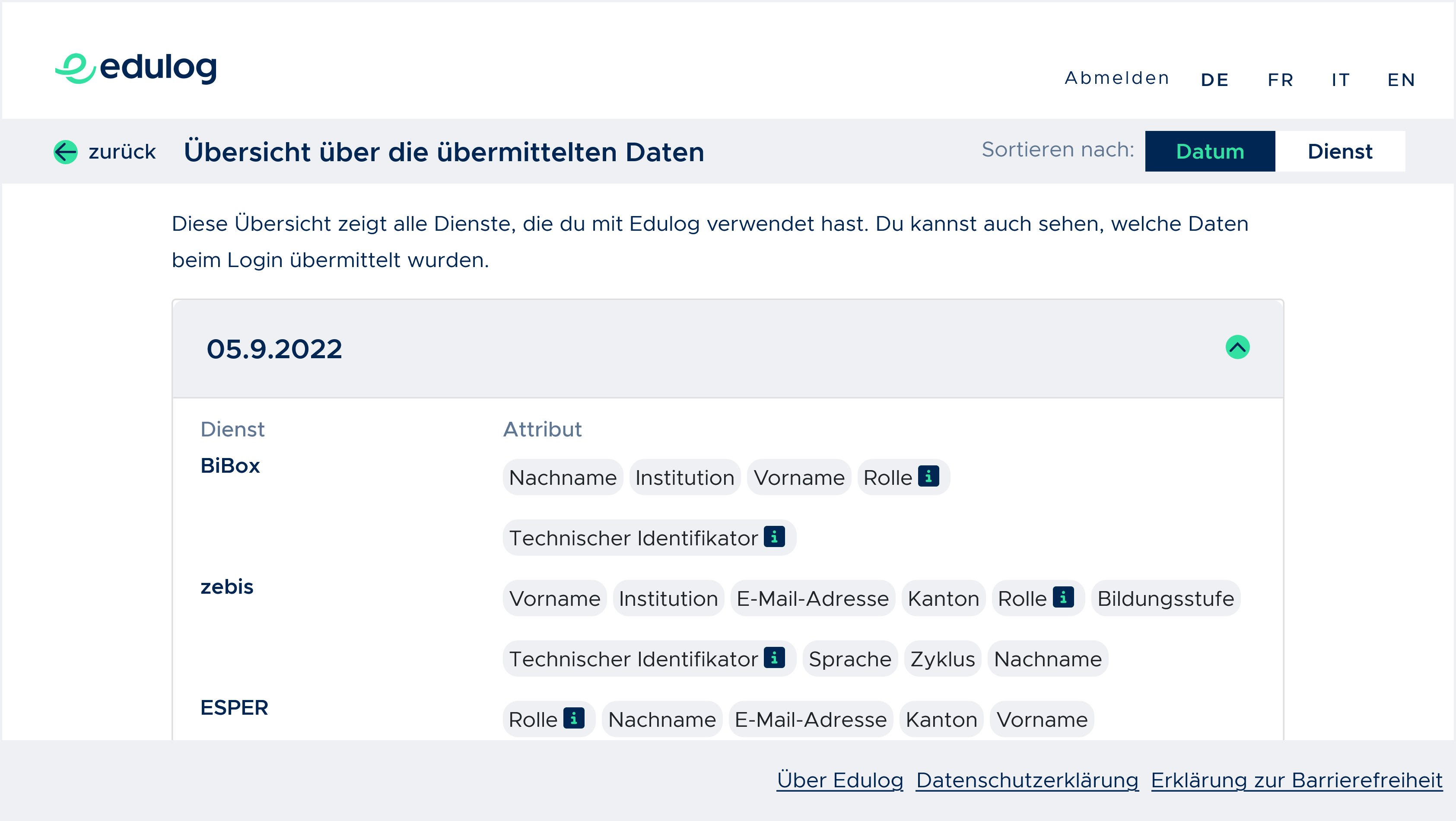
Task: Open info icon on BiBox Rolle
Action: [928, 476]
